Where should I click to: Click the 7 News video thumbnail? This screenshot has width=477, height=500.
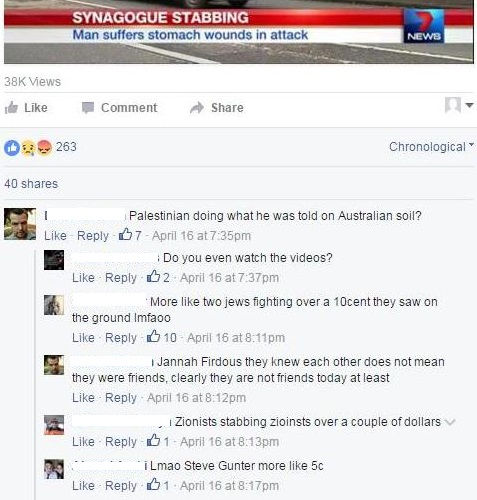tap(239, 32)
